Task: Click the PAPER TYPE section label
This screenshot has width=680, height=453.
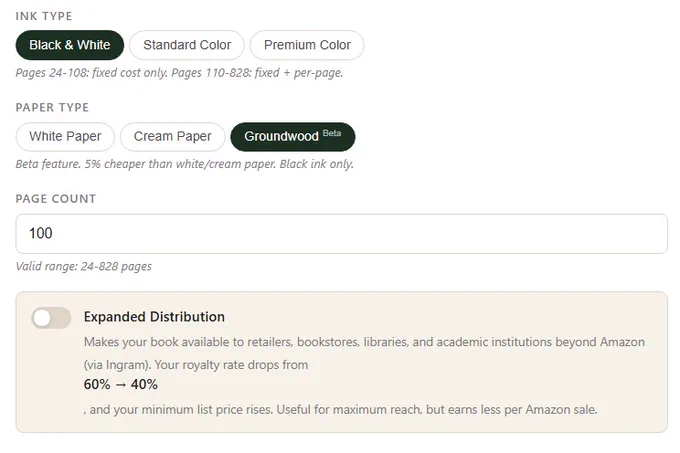Action: [x=52, y=107]
